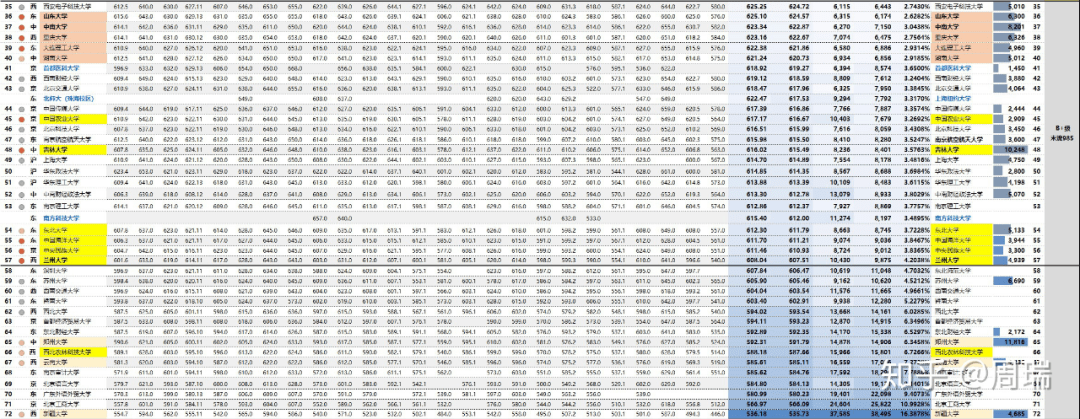The width and height of the screenshot is (1080, 419).
Task: Select the cell showing 10,109
Action: tap(842, 183)
